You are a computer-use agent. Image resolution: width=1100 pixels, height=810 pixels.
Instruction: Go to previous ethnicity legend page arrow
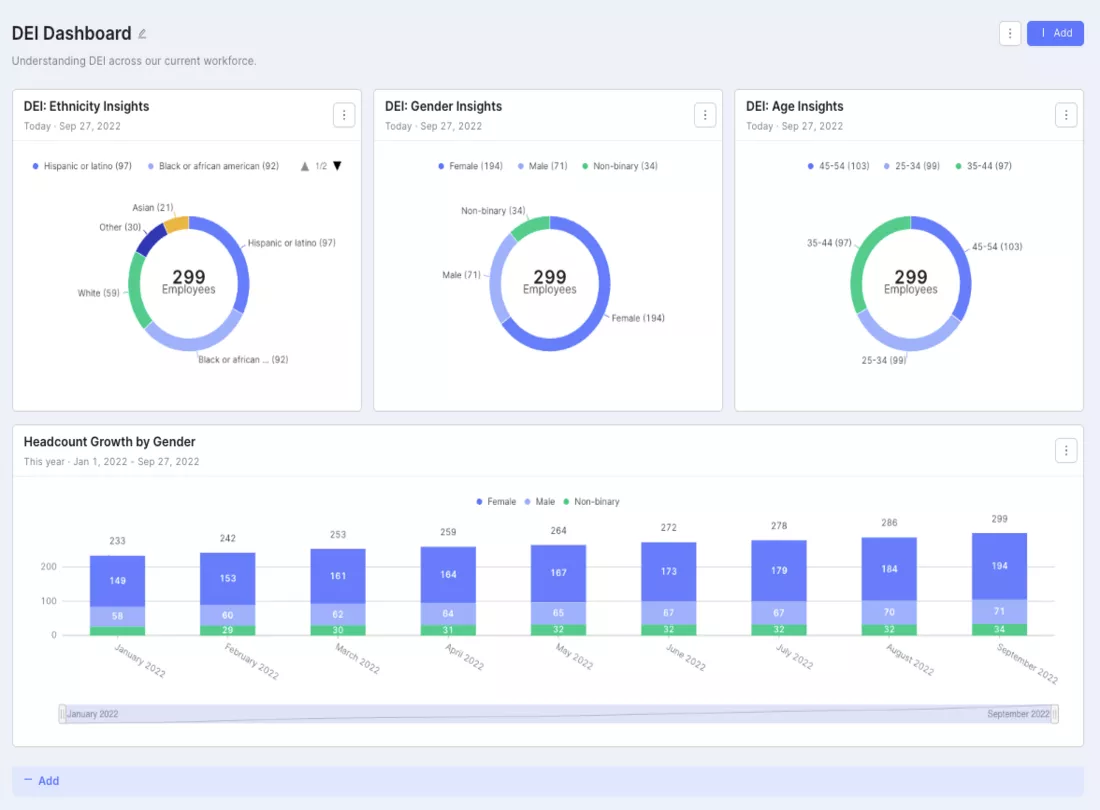click(x=304, y=166)
